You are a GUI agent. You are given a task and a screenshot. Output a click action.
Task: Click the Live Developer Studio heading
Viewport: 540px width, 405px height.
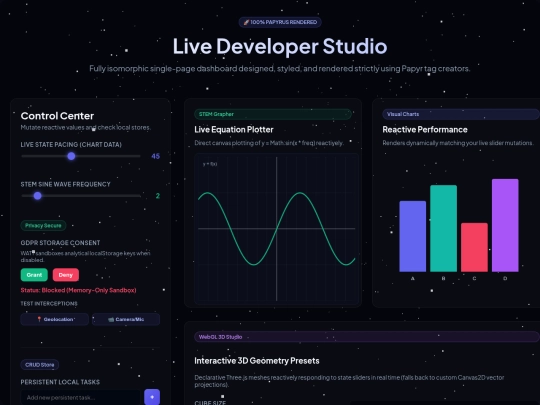(280, 46)
